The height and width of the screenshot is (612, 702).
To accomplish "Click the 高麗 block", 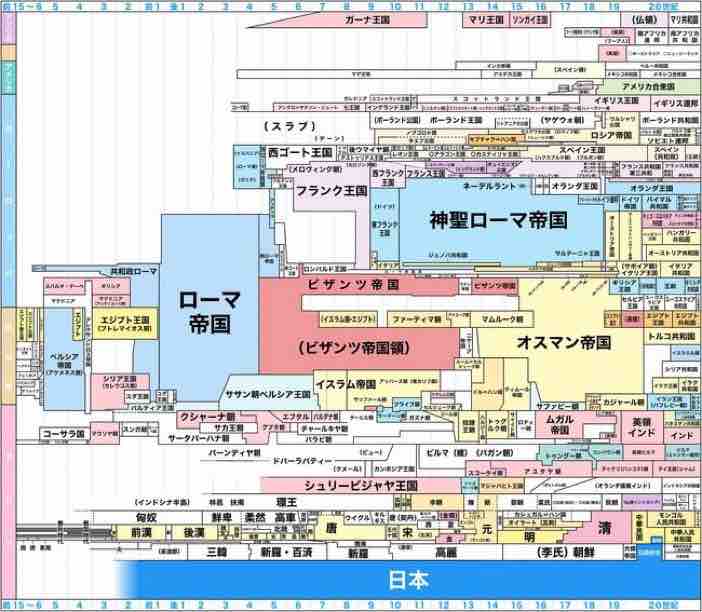I will pyautogui.click(x=446, y=553).
